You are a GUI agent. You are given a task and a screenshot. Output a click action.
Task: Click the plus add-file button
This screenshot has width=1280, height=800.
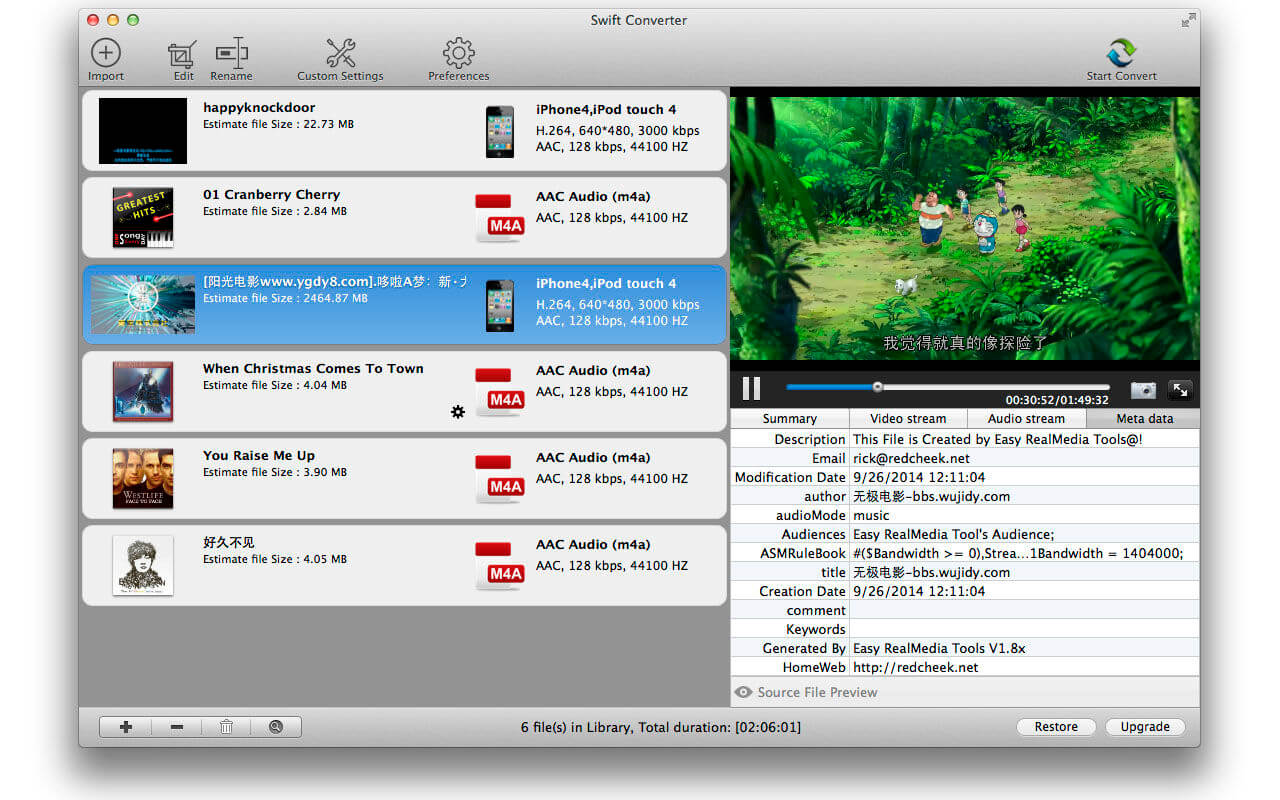tap(126, 727)
